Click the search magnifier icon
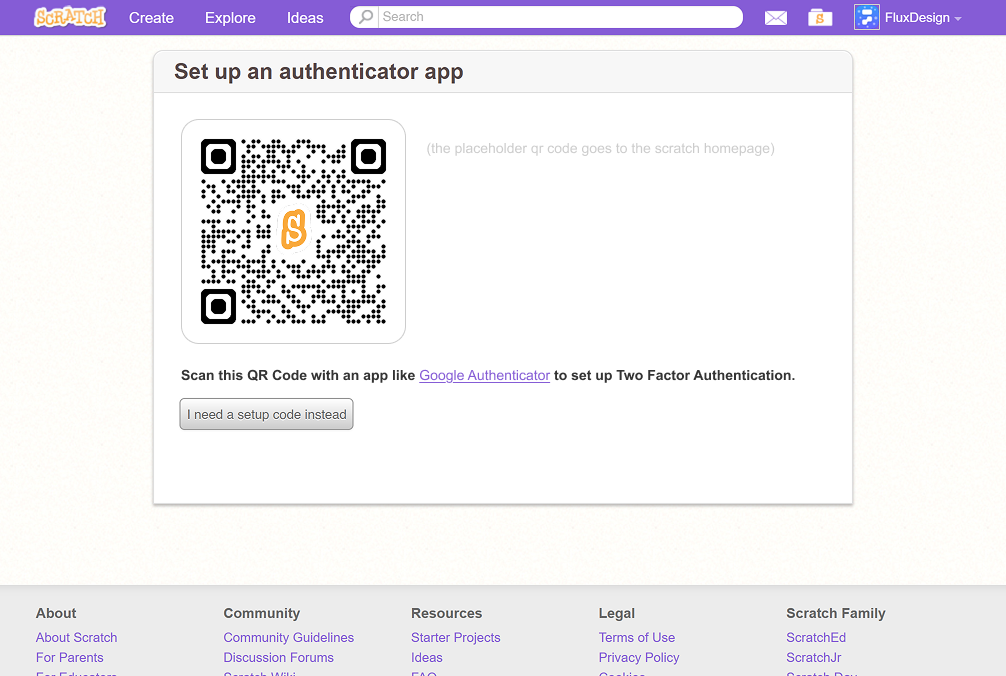Screen dimensions: 1006x676 (366, 17)
